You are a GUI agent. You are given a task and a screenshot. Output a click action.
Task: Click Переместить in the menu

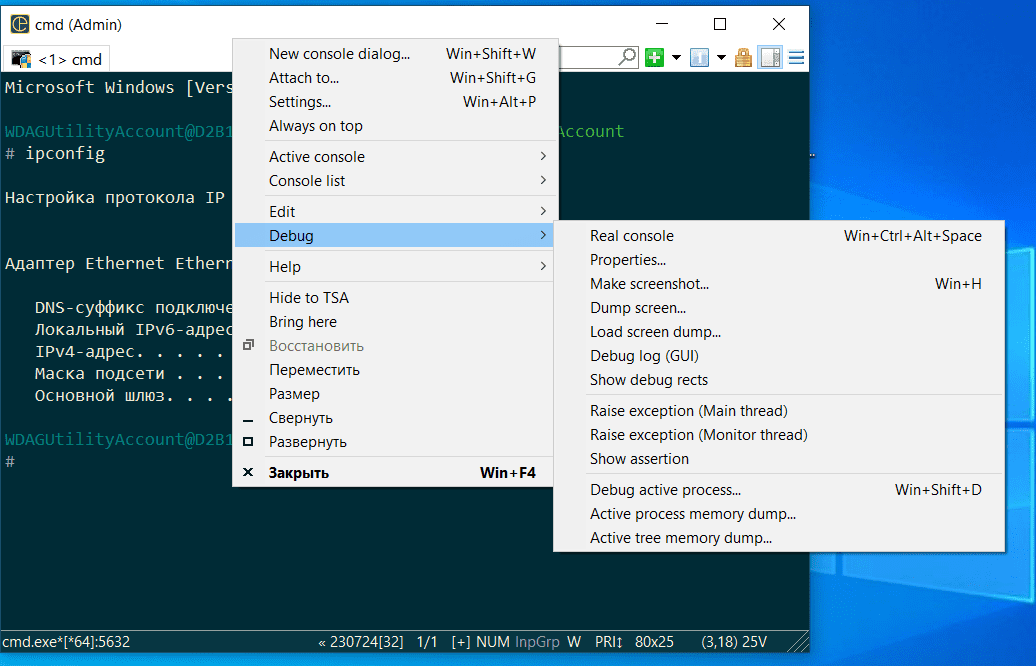pos(395,370)
